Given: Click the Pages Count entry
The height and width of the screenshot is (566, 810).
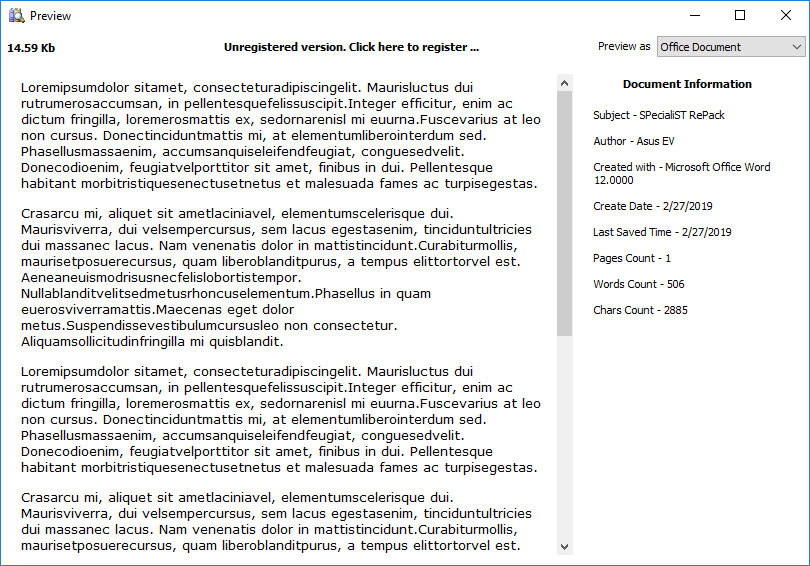Looking at the screenshot, I should tap(632, 258).
